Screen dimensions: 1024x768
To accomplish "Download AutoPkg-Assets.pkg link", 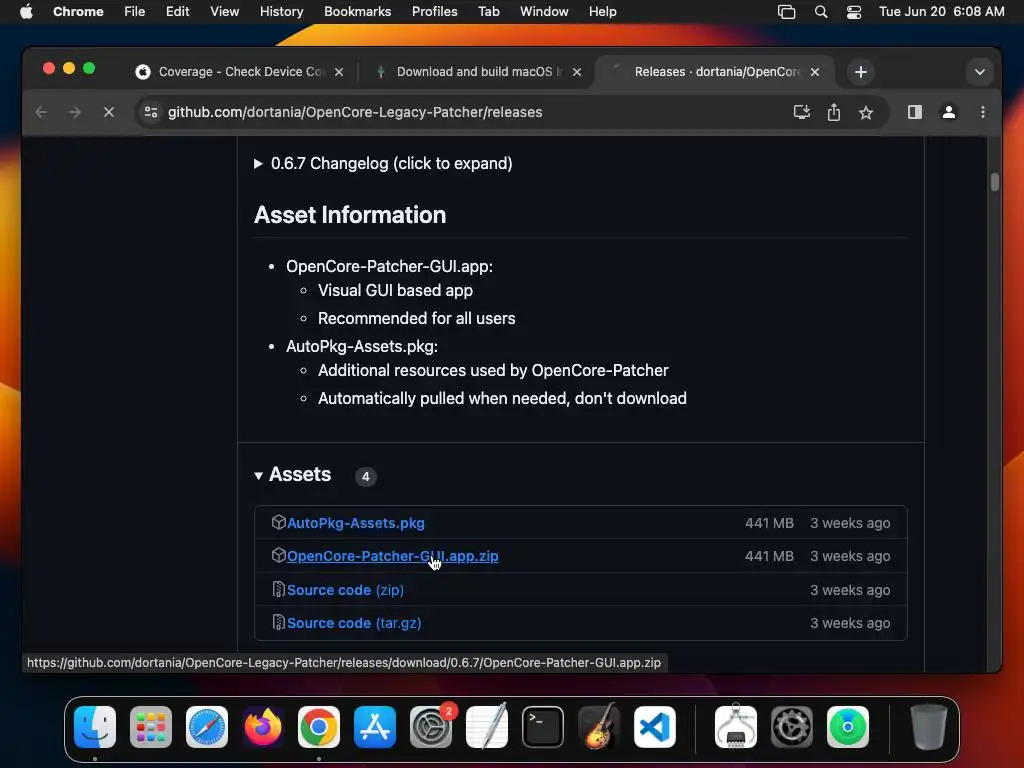I will 355,523.
